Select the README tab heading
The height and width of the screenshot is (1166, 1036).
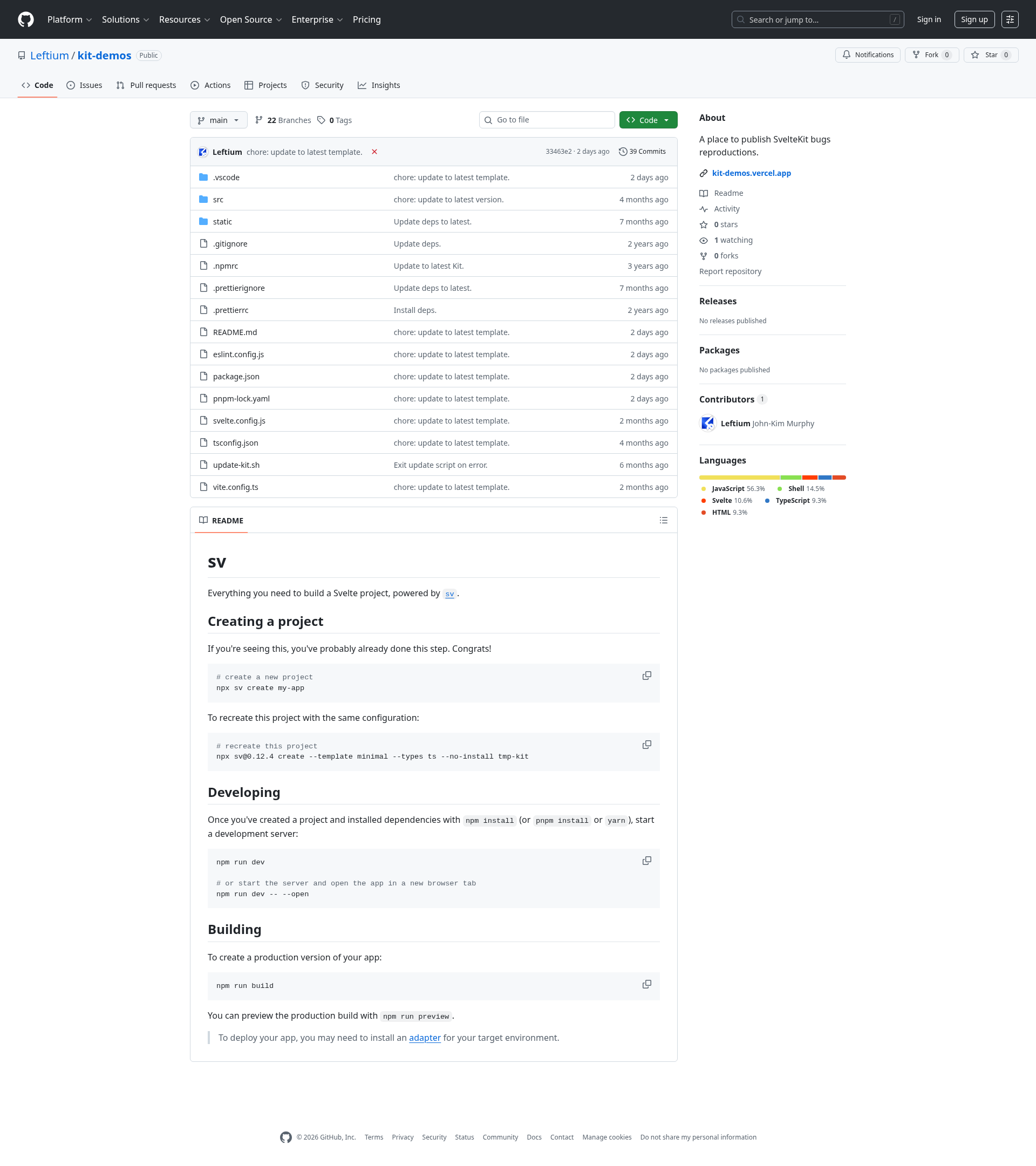pyautogui.click(x=221, y=520)
